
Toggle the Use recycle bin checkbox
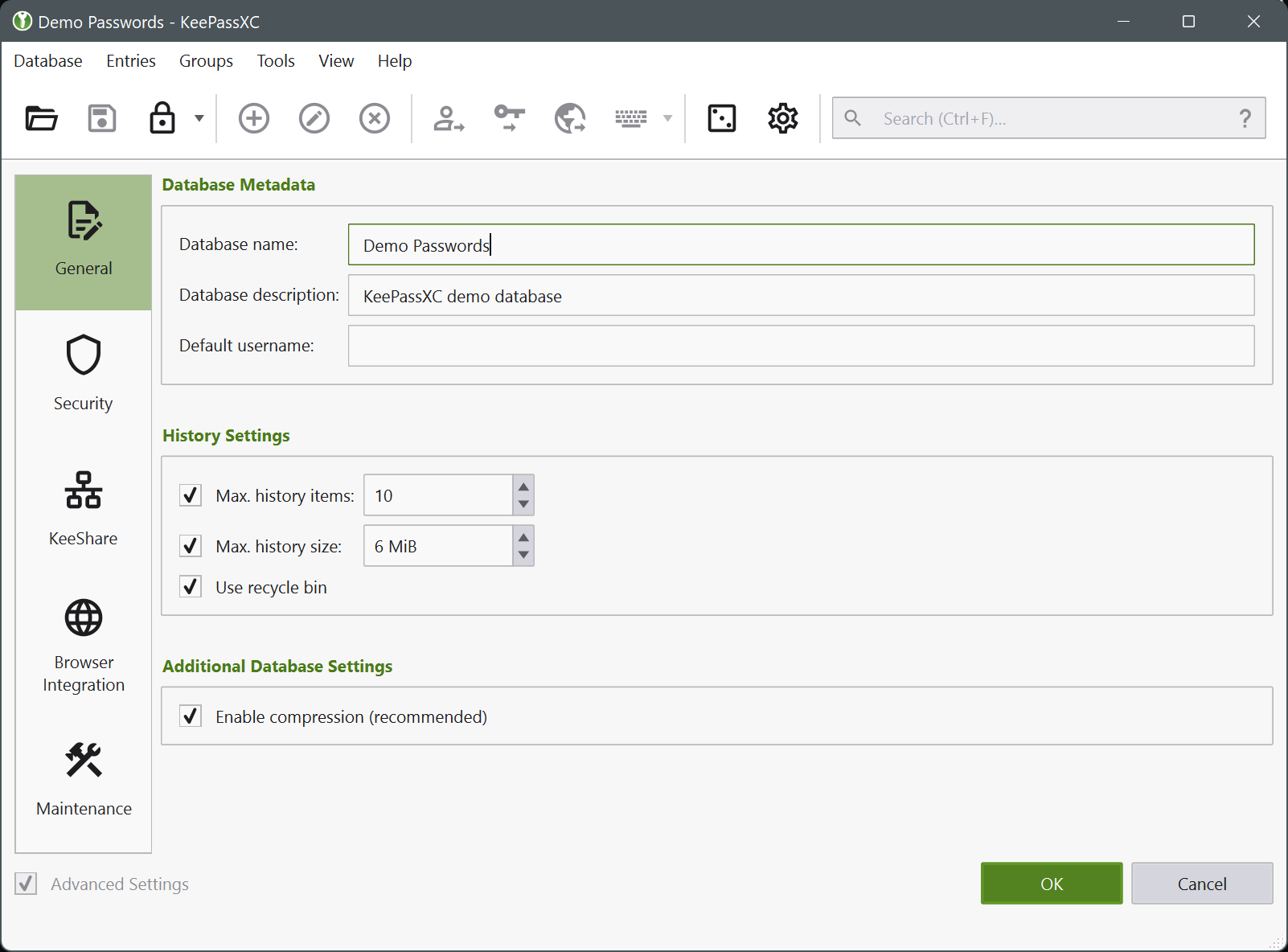191,587
